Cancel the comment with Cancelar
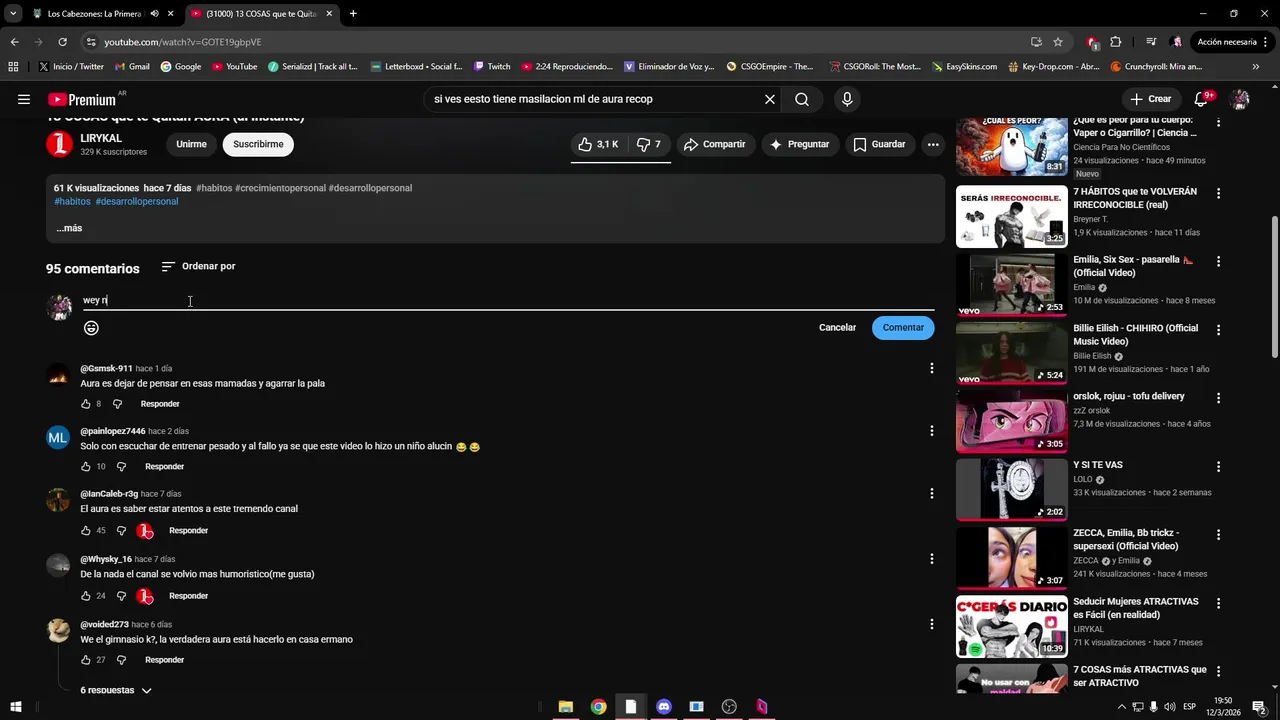1280x720 pixels. (x=837, y=328)
